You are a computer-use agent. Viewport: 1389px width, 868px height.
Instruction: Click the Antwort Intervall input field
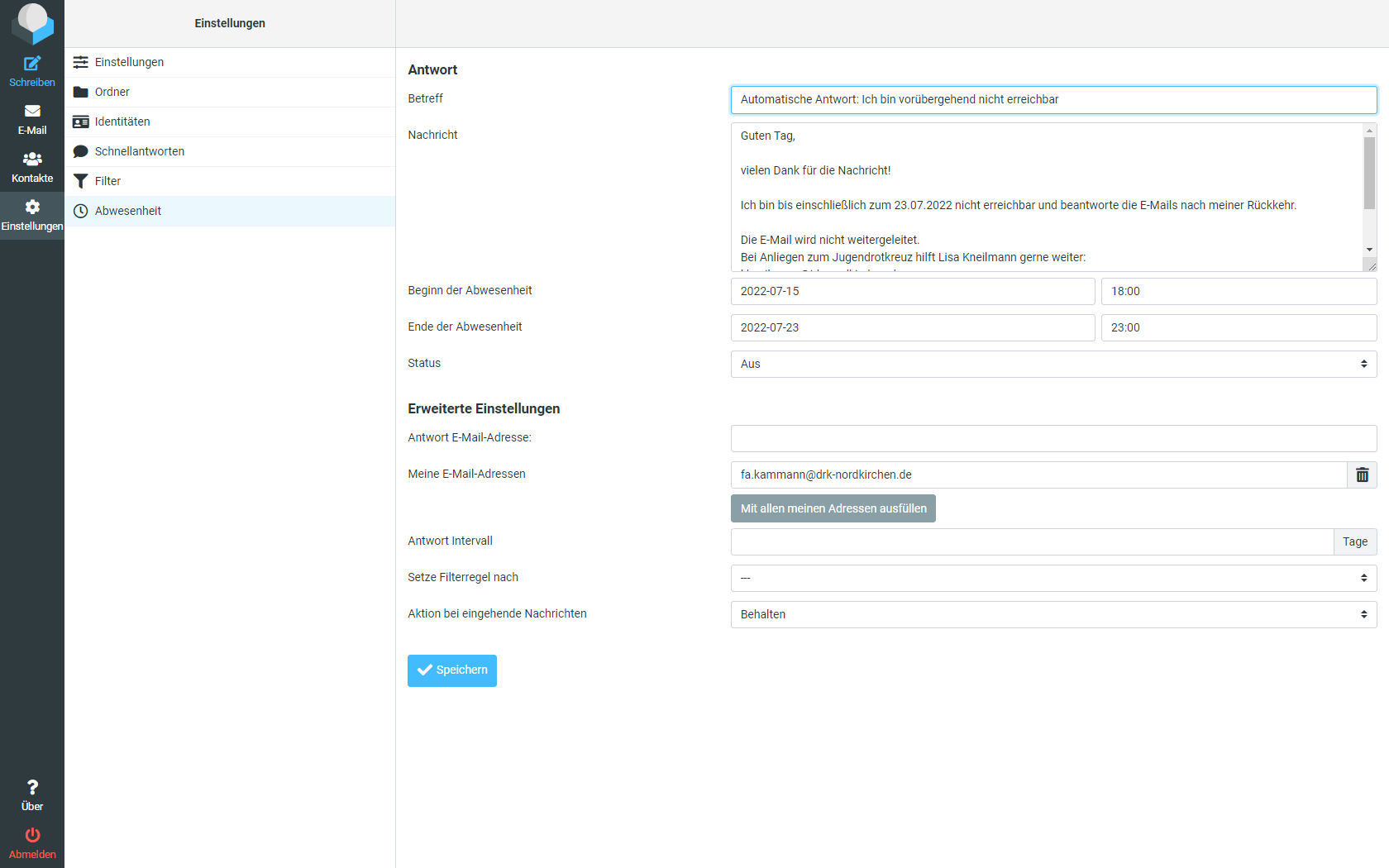coord(1032,542)
